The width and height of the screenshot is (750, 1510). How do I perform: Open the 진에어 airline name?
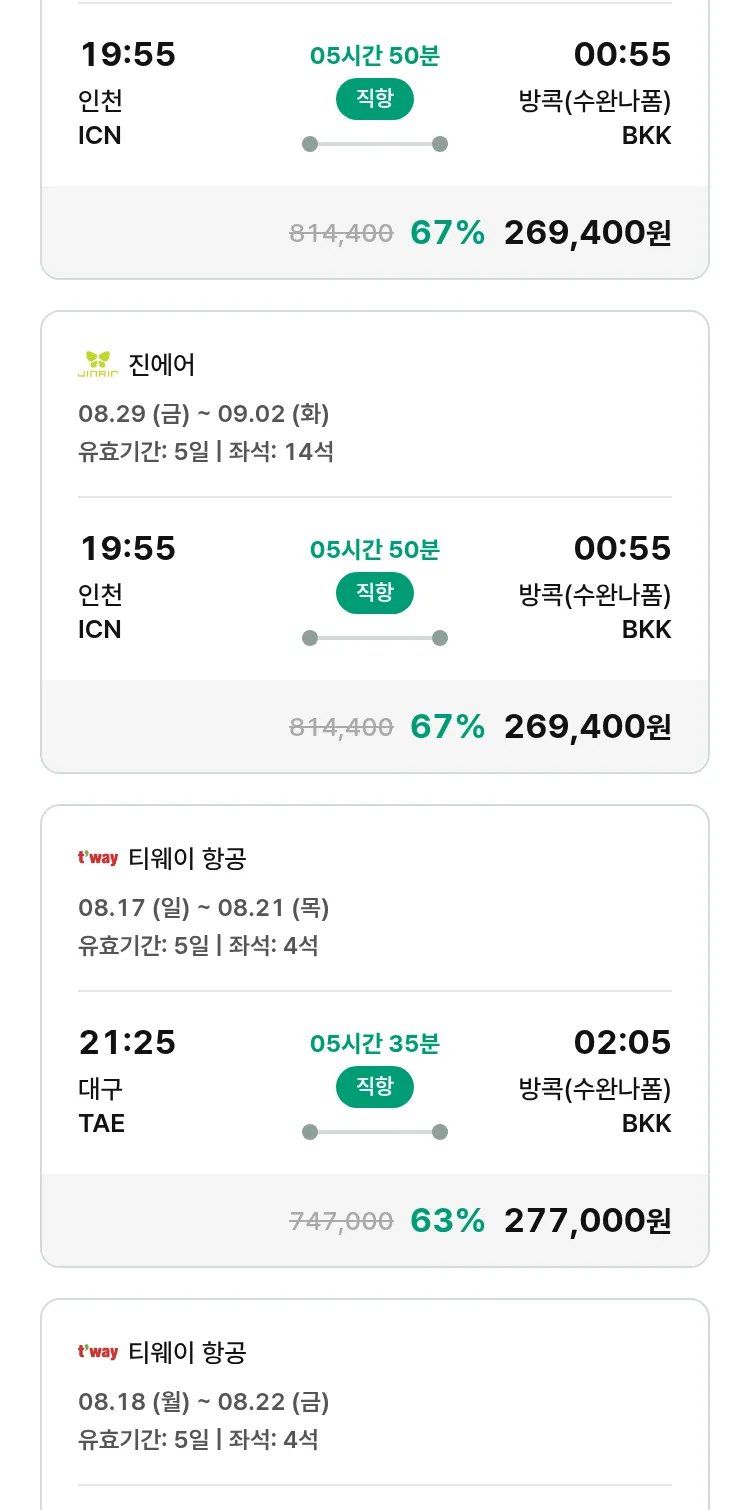[162, 365]
